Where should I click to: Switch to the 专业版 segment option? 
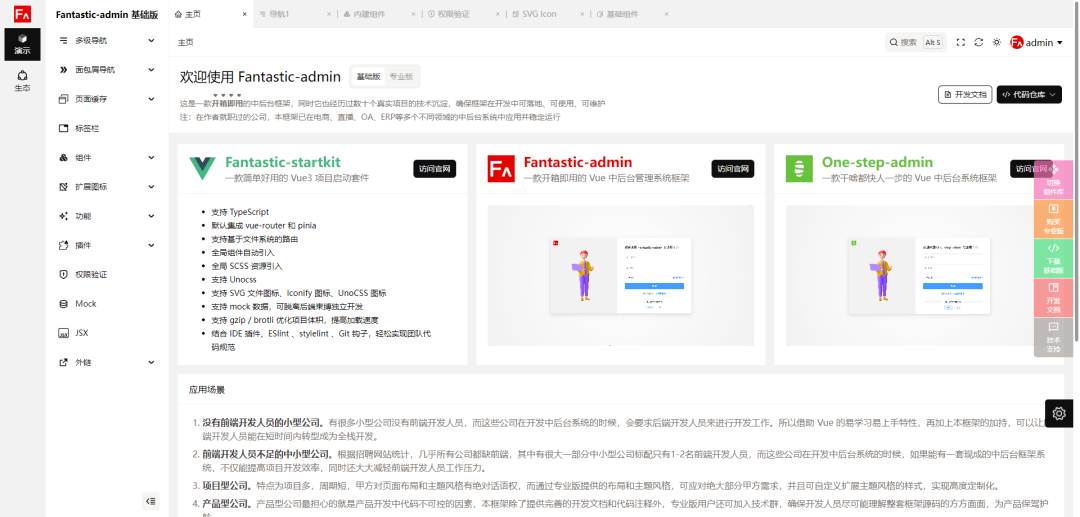(x=402, y=76)
